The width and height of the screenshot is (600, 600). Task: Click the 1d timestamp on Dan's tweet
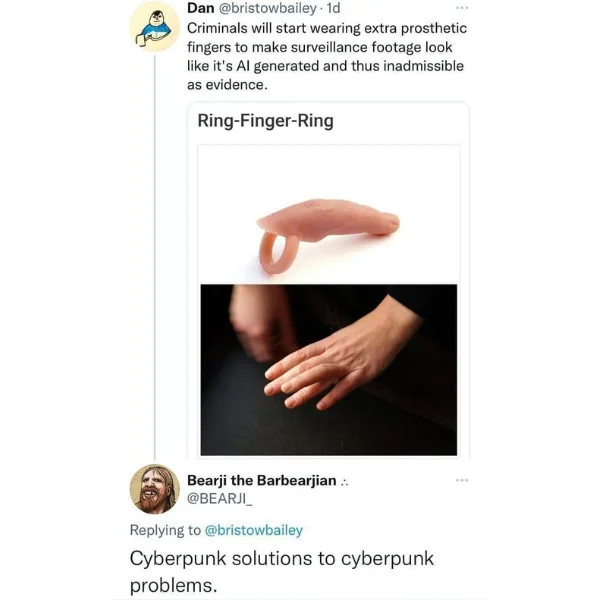(x=334, y=8)
